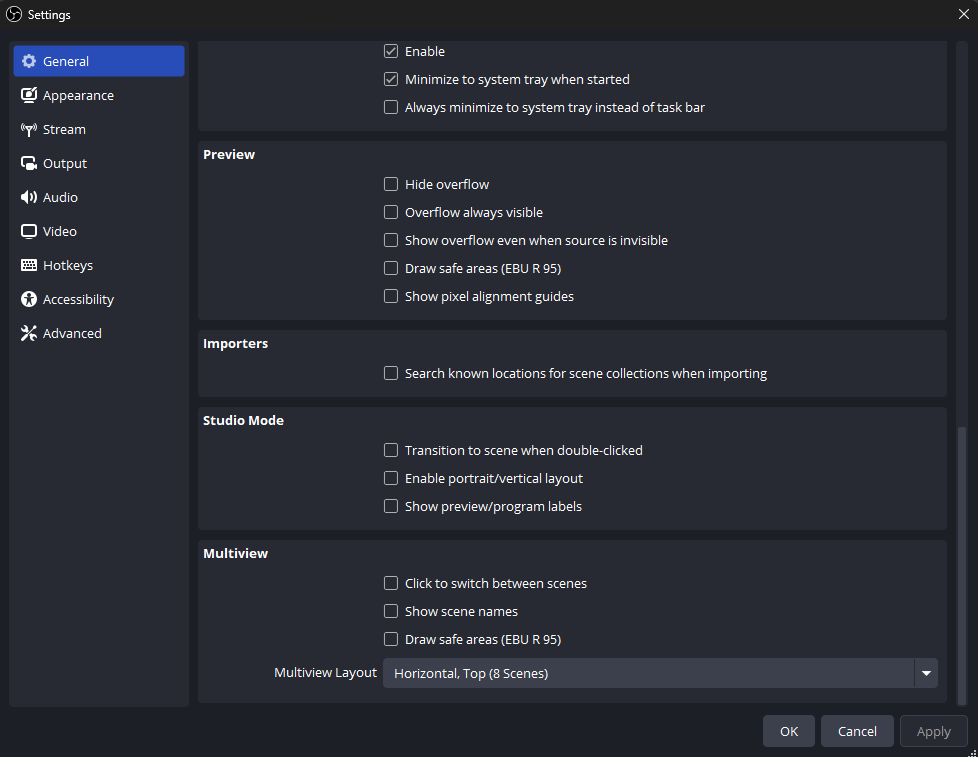This screenshot has width=978, height=757.
Task: Click the OBS logo in the title bar
Action: 14,14
